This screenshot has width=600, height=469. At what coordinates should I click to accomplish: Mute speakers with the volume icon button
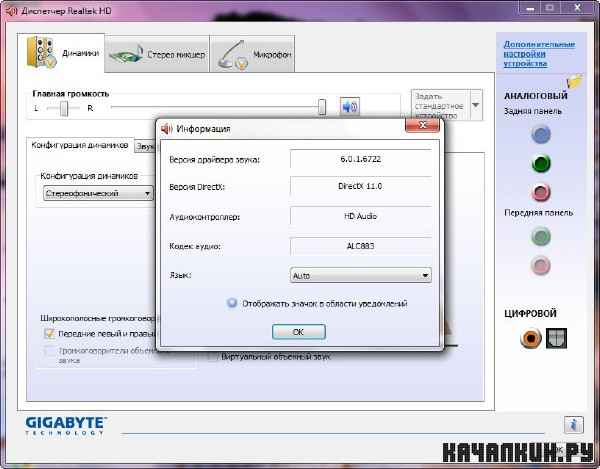click(349, 106)
